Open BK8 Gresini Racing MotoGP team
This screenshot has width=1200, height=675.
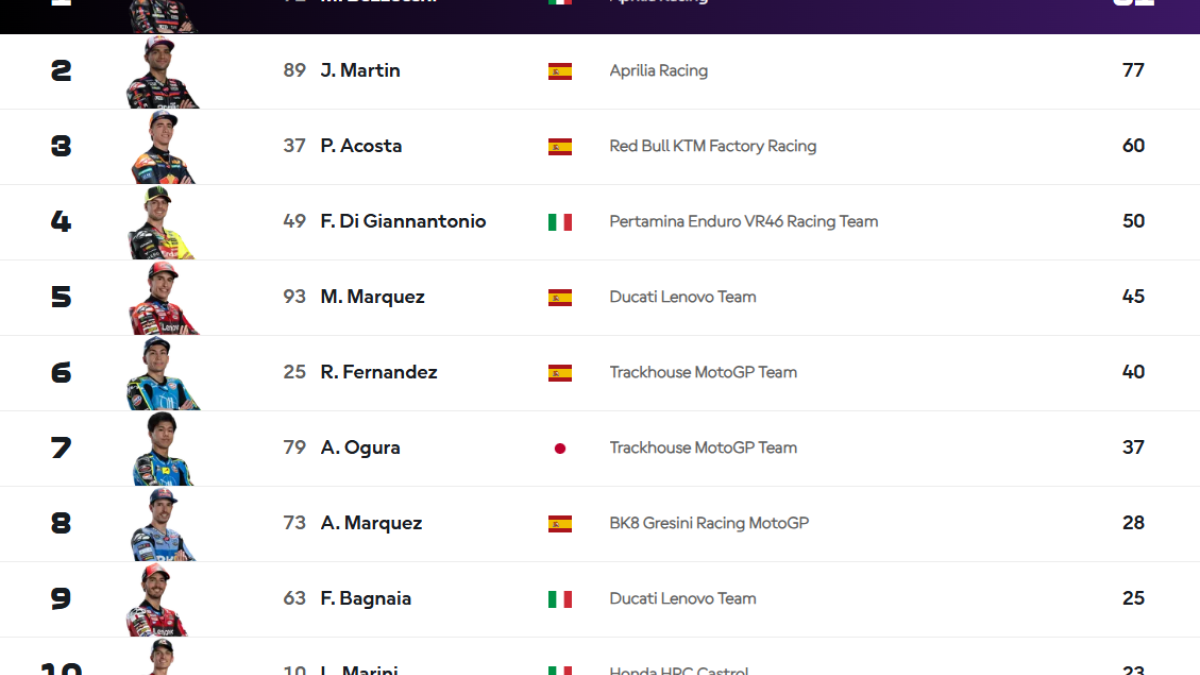(x=709, y=523)
